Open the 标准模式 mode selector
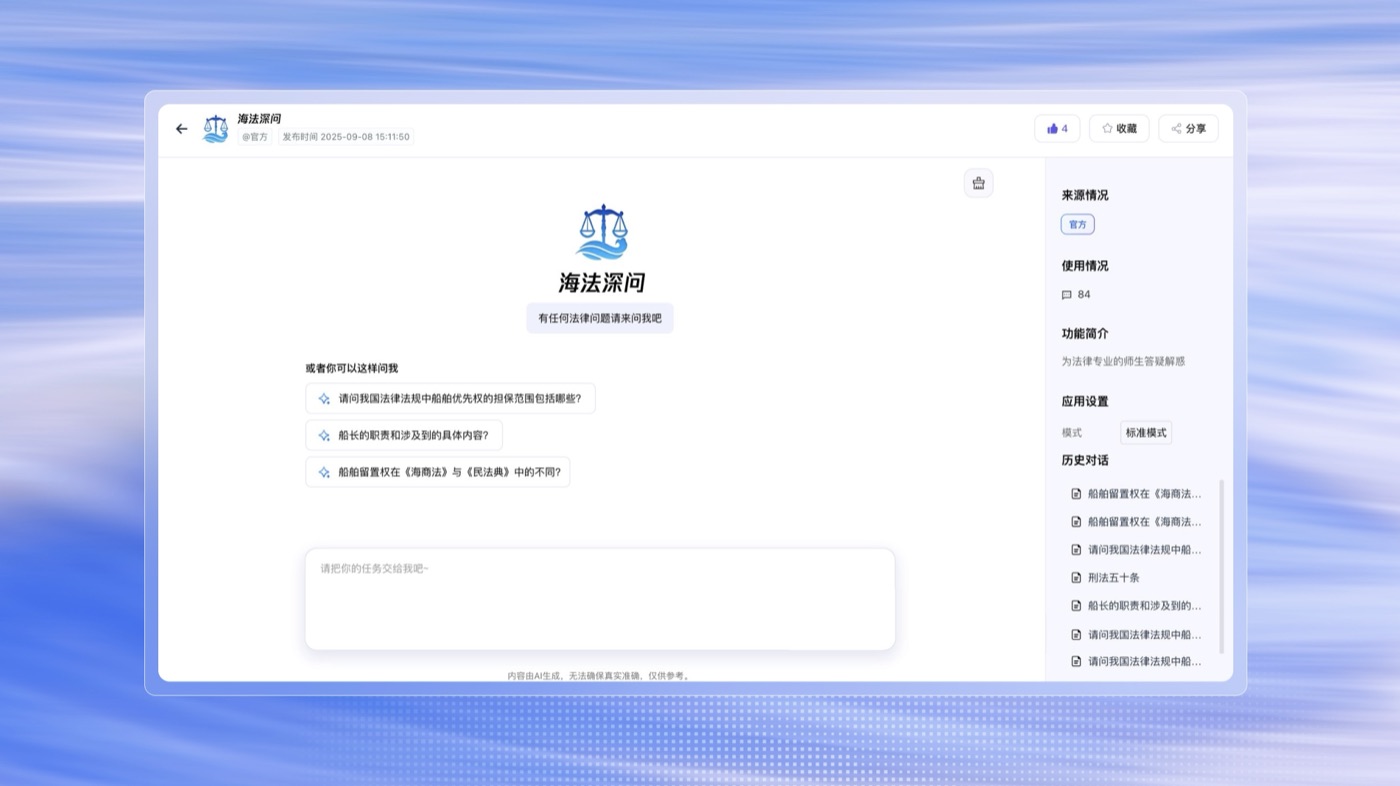Image resolution: width=1400 pixels, height=786 pixels. tap(1146, 433)
